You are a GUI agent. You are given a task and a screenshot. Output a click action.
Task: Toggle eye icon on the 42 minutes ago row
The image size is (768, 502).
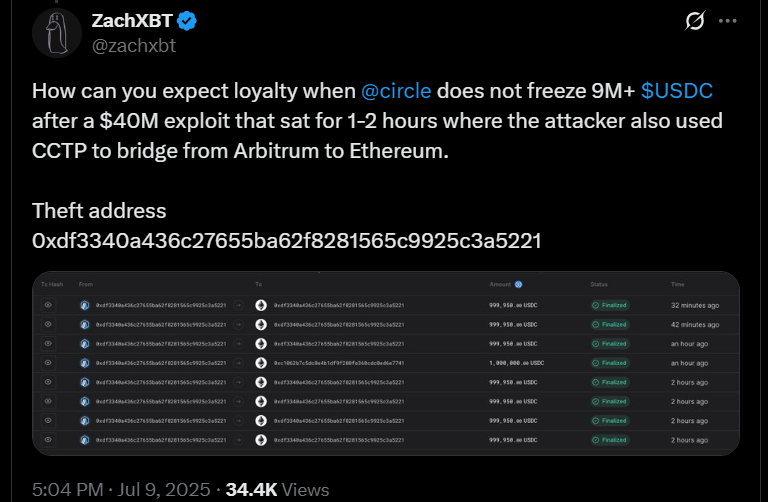point(48,324)
